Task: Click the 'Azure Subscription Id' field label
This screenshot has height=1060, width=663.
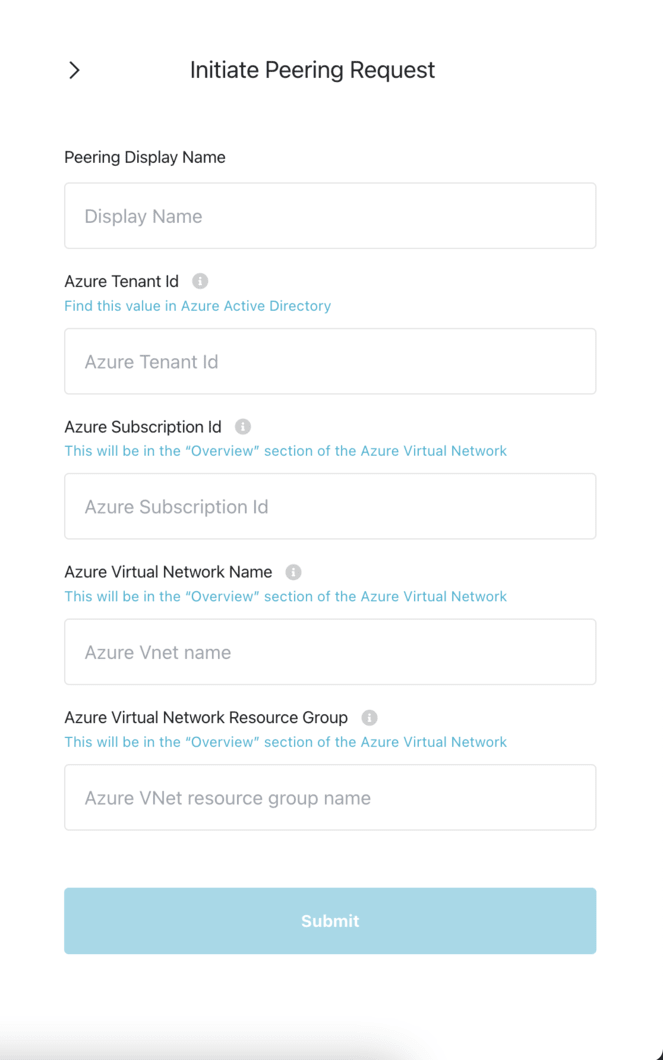Action: tap(143, 427)
